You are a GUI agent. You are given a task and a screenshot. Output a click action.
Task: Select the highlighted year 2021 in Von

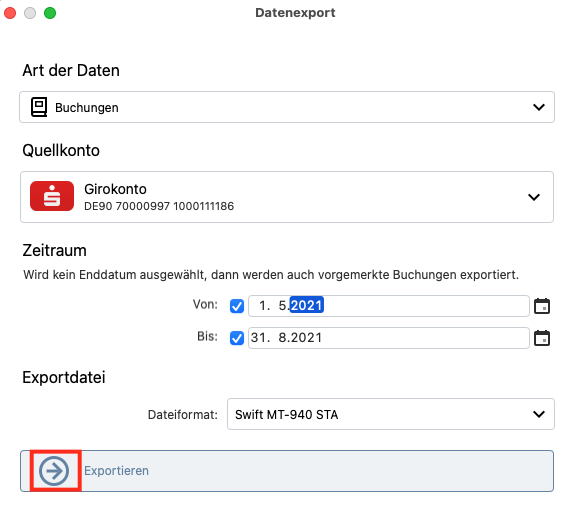point(307,305)
